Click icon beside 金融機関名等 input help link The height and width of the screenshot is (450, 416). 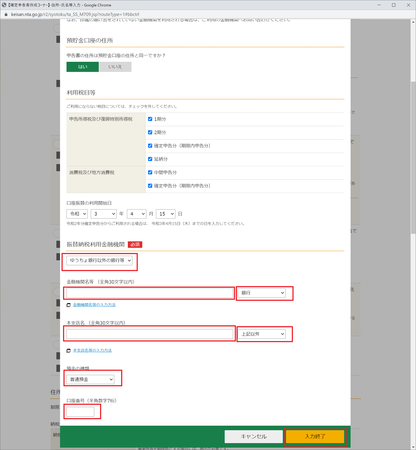point(69,305)
